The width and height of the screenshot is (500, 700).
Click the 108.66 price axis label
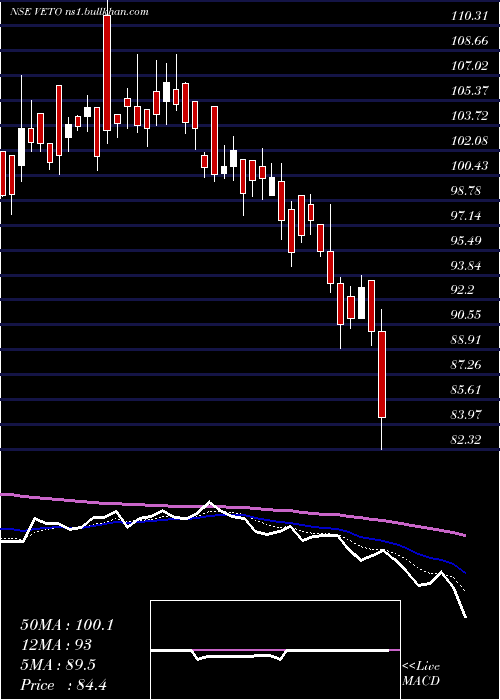(468, 42)
